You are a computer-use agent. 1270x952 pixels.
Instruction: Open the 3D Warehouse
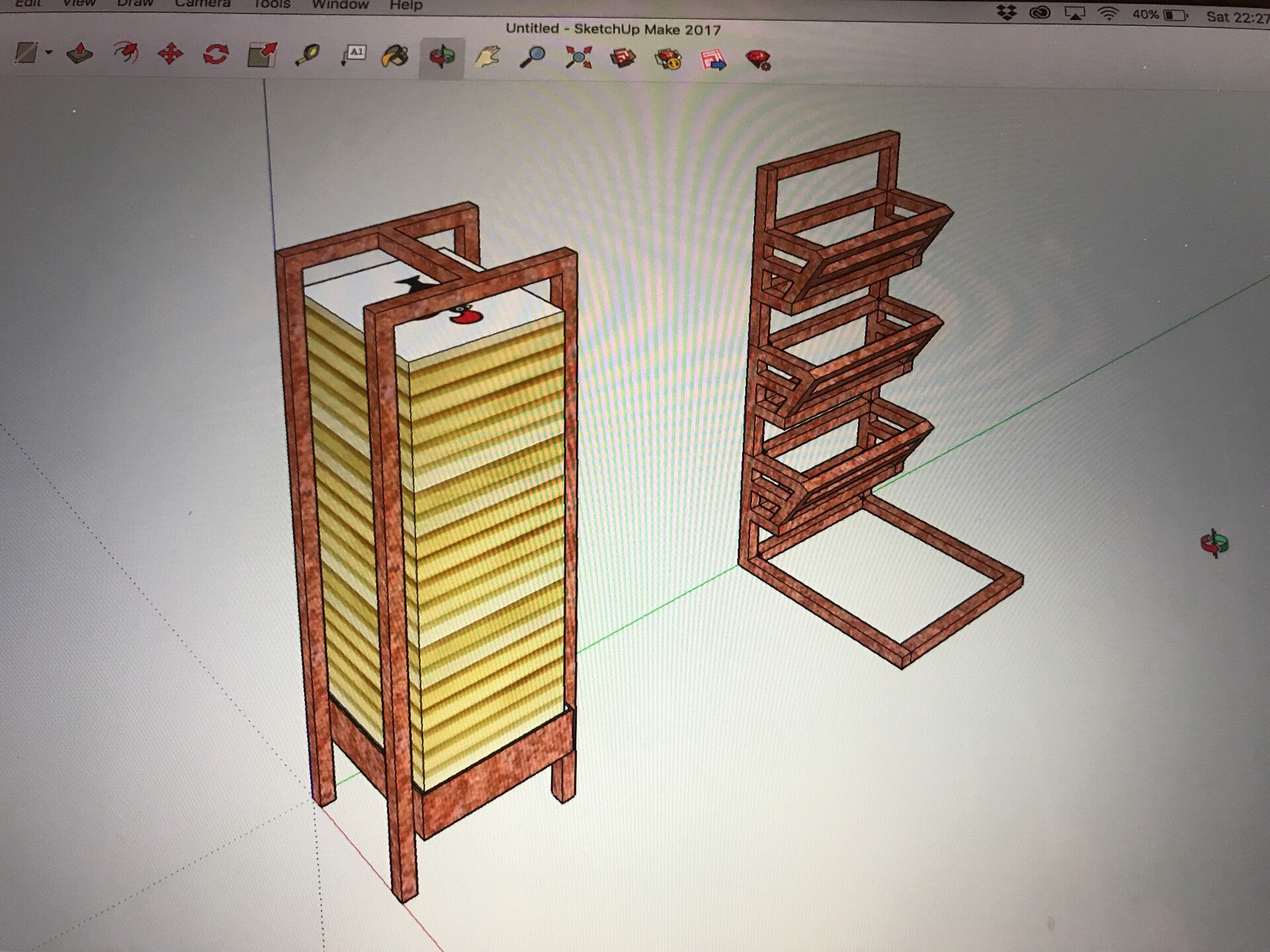pos(622,59)
